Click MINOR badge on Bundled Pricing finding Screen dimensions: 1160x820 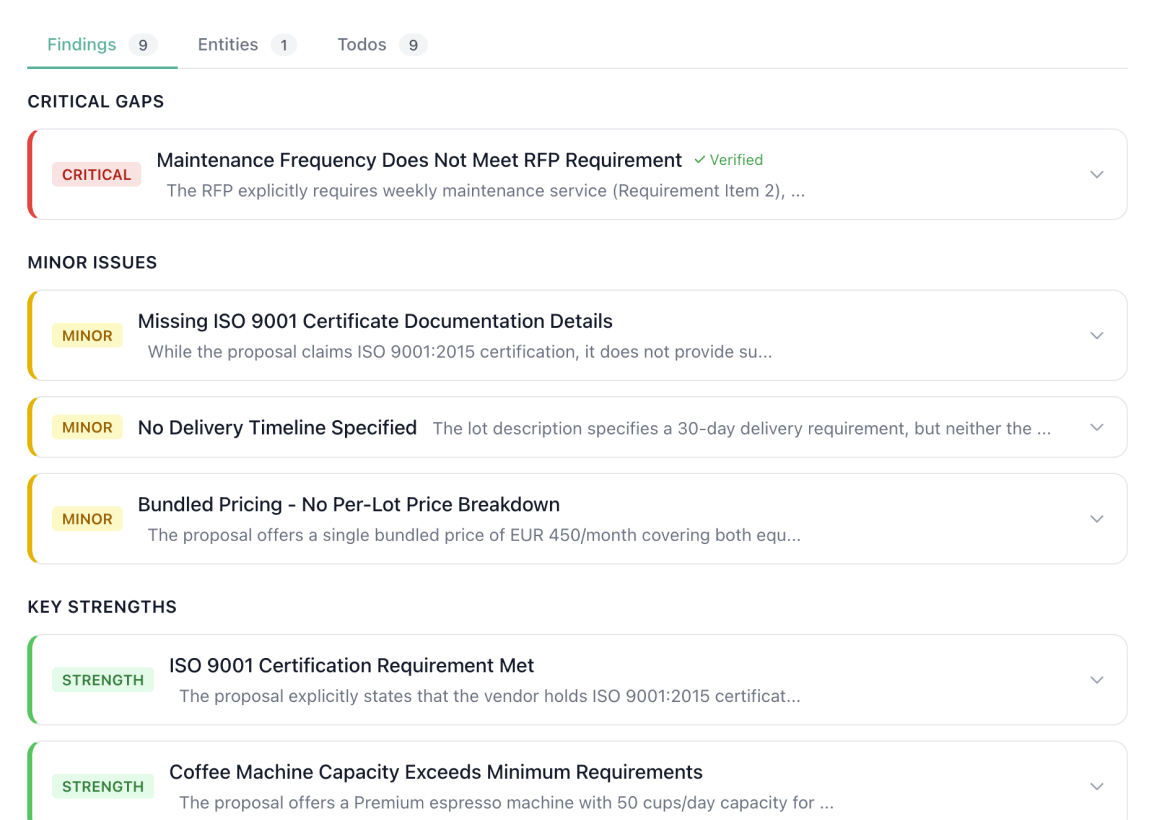click(x=87, y=519)
